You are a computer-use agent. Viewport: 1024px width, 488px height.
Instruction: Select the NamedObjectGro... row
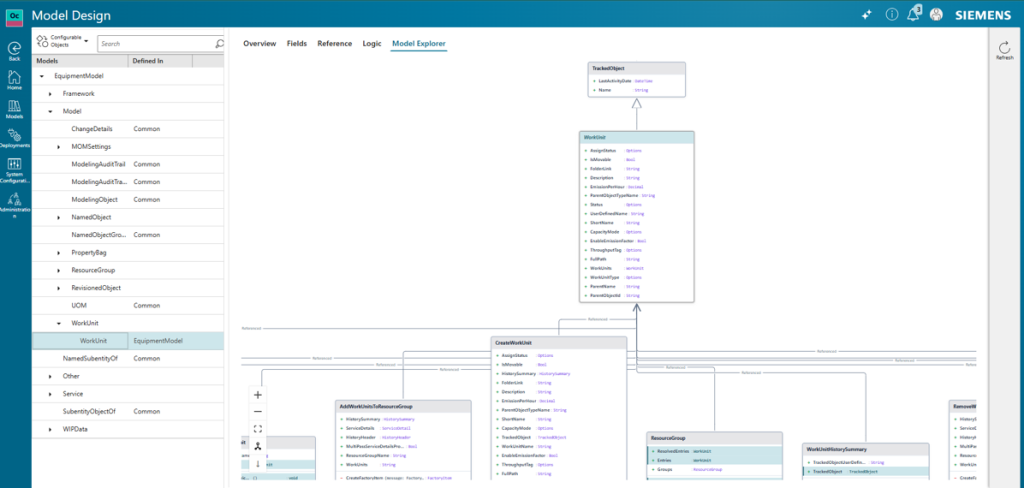(128, 235)
